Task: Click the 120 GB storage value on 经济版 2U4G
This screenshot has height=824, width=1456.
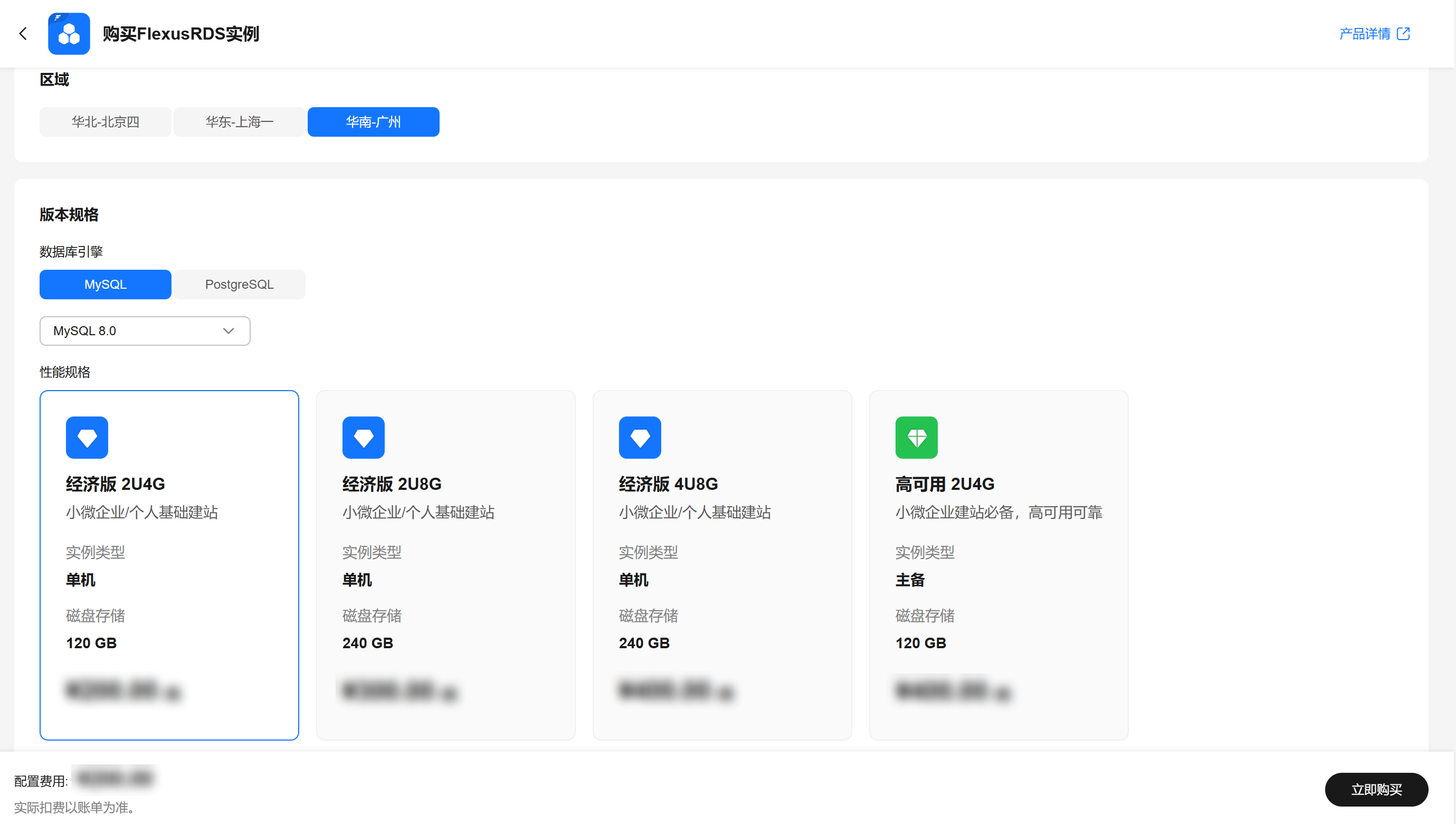Action: (91, 643)
